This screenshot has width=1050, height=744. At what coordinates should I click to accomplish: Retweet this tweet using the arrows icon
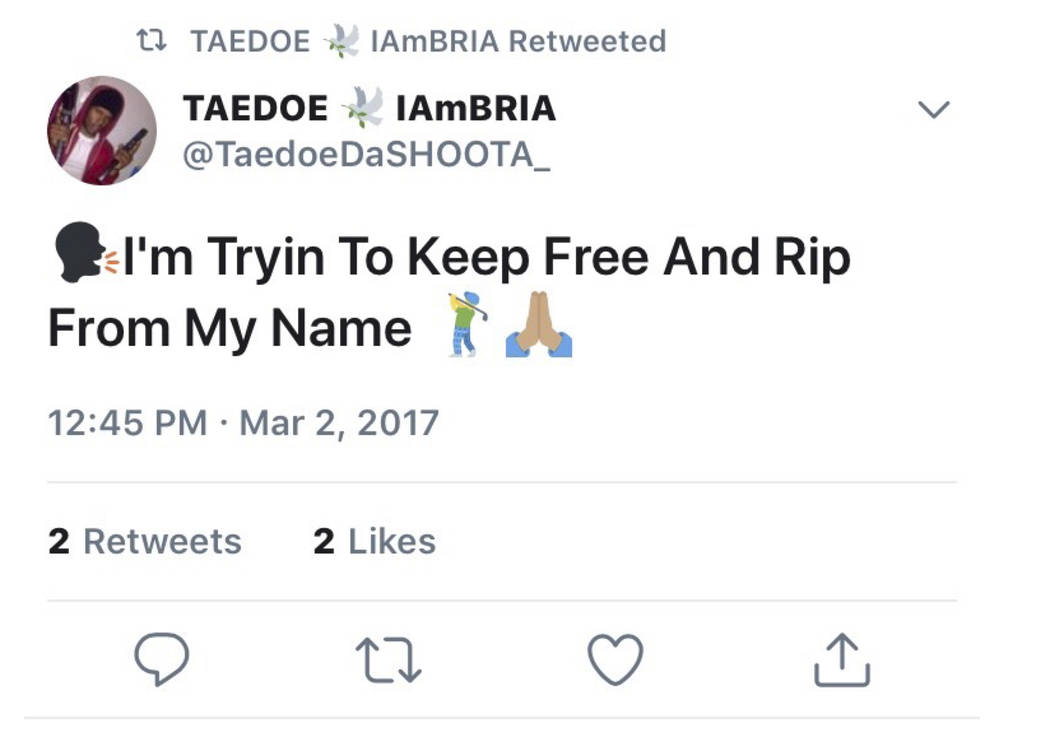(x=388, y=660)
